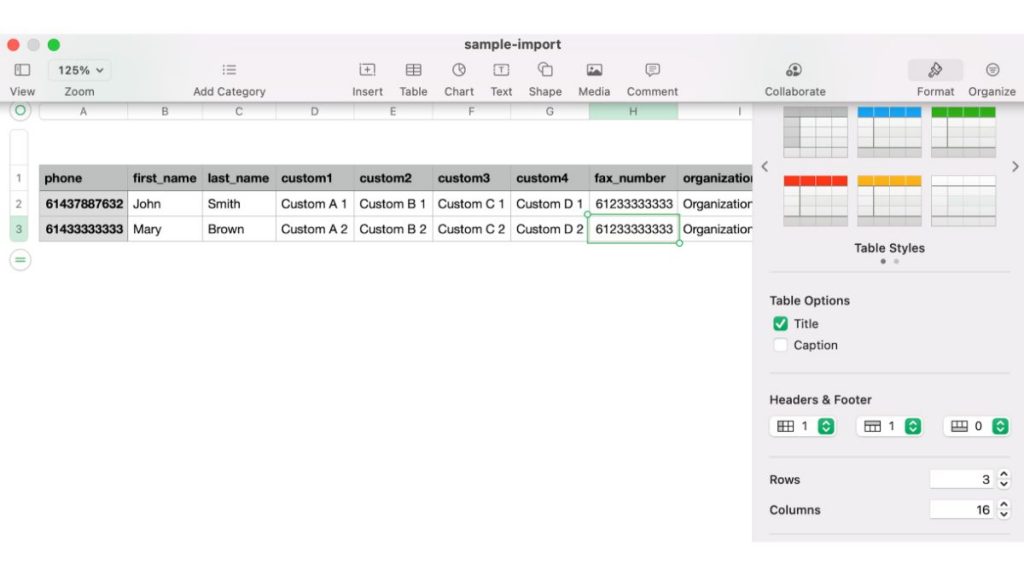This screenshot has width=1024, height=576.
Task: Select the Custom C 1 cell
Action: click(x=472, y=204)
